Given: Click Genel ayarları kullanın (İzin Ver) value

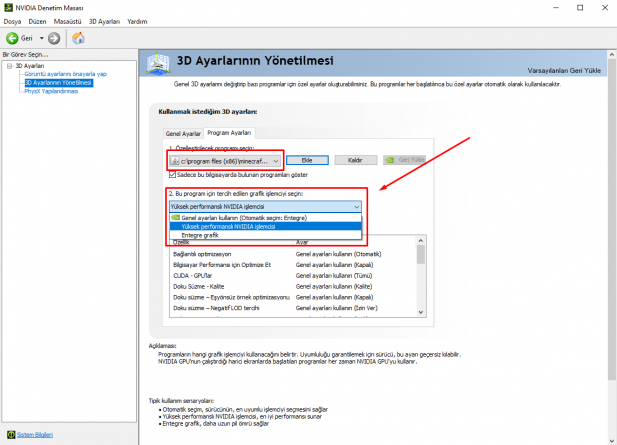Looking at the screenshot, I should coord(336,308).
